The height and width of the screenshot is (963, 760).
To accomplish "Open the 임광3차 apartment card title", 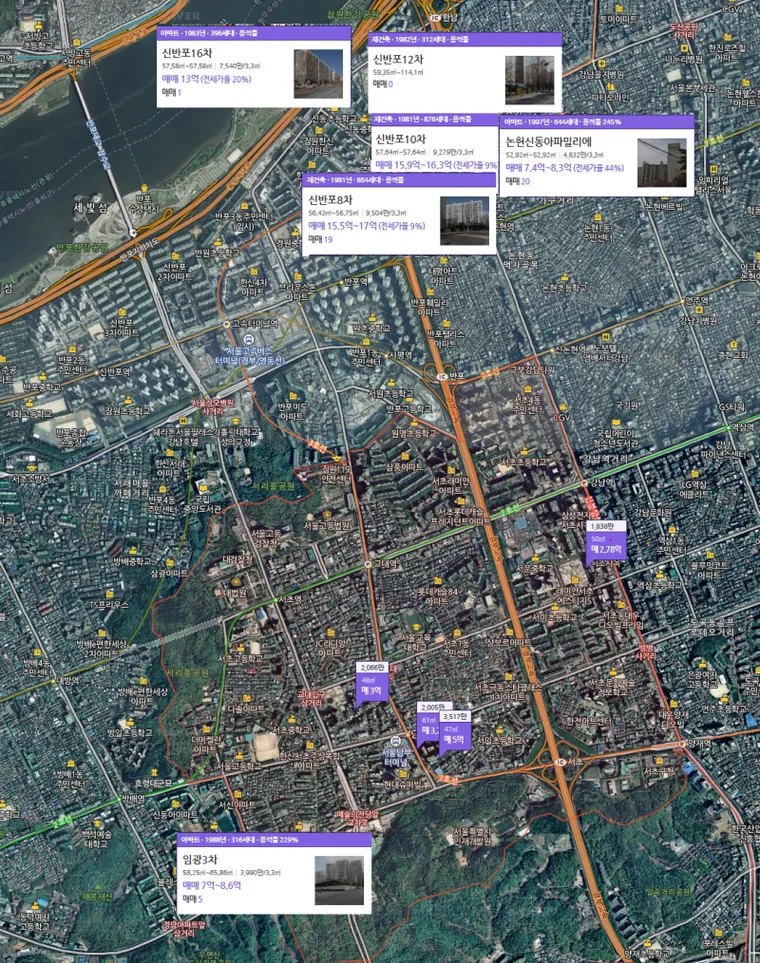I will [x=200, y=859].
